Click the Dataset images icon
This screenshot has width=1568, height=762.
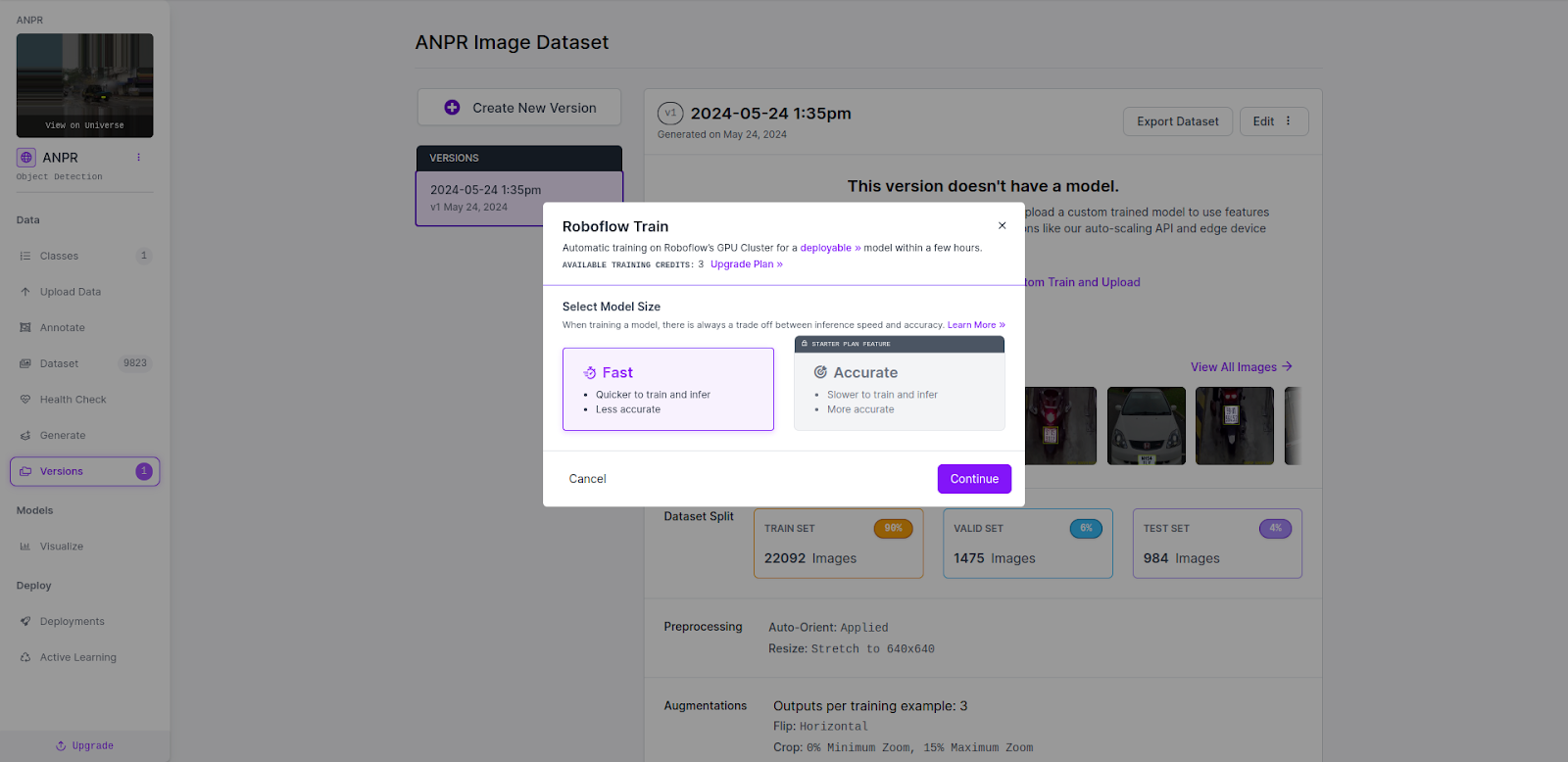pyautogui.click(x=25, y=363)
